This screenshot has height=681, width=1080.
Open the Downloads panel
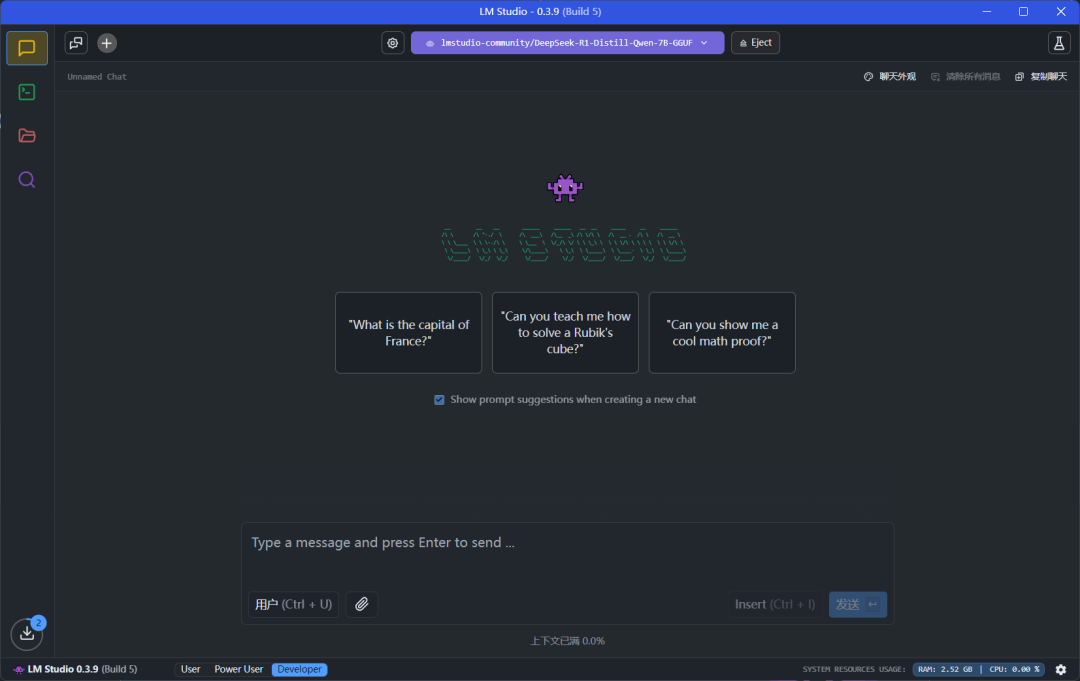point(27,633)
